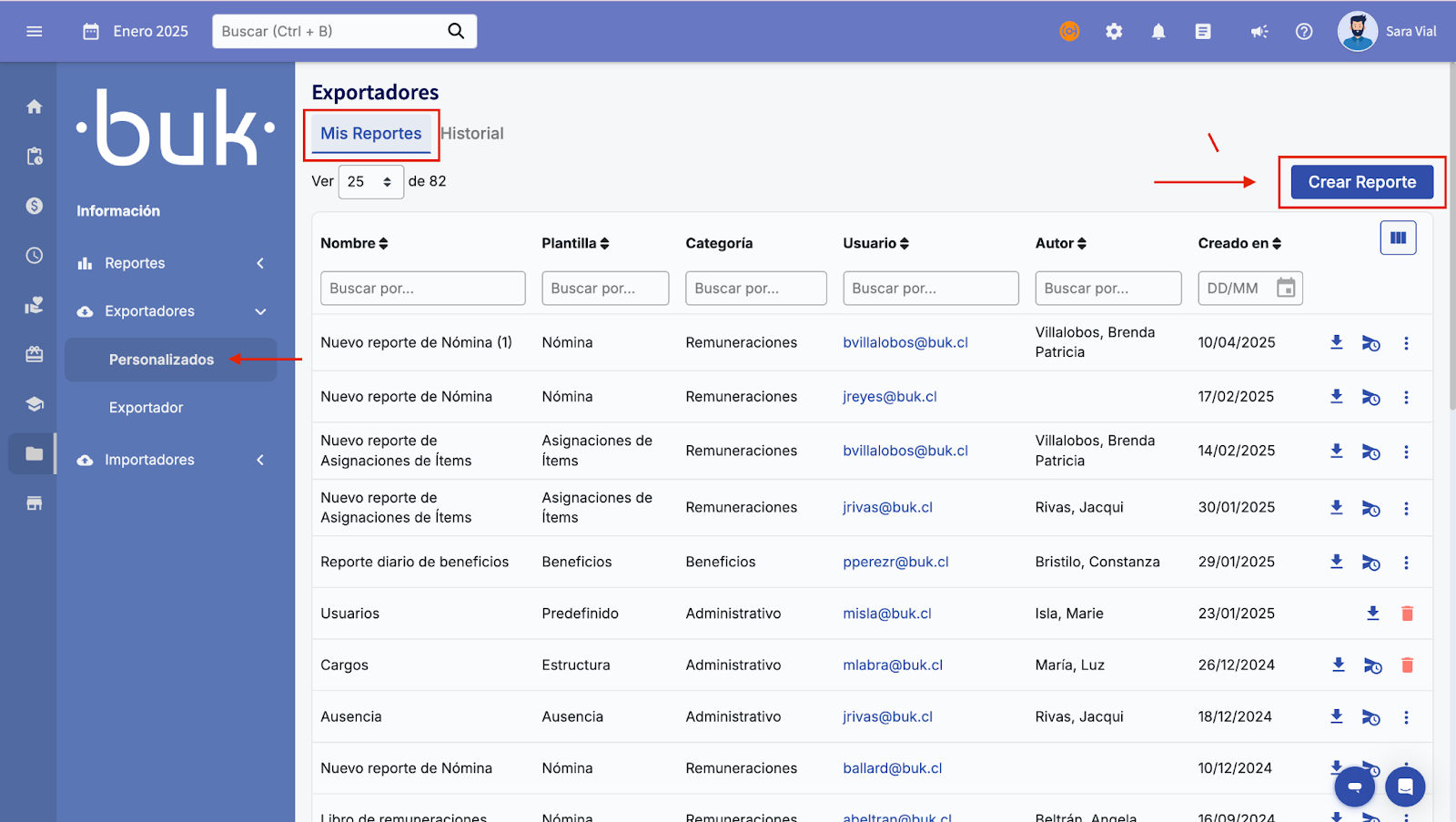Open the column visibility selector icon

coord(1398,238)
